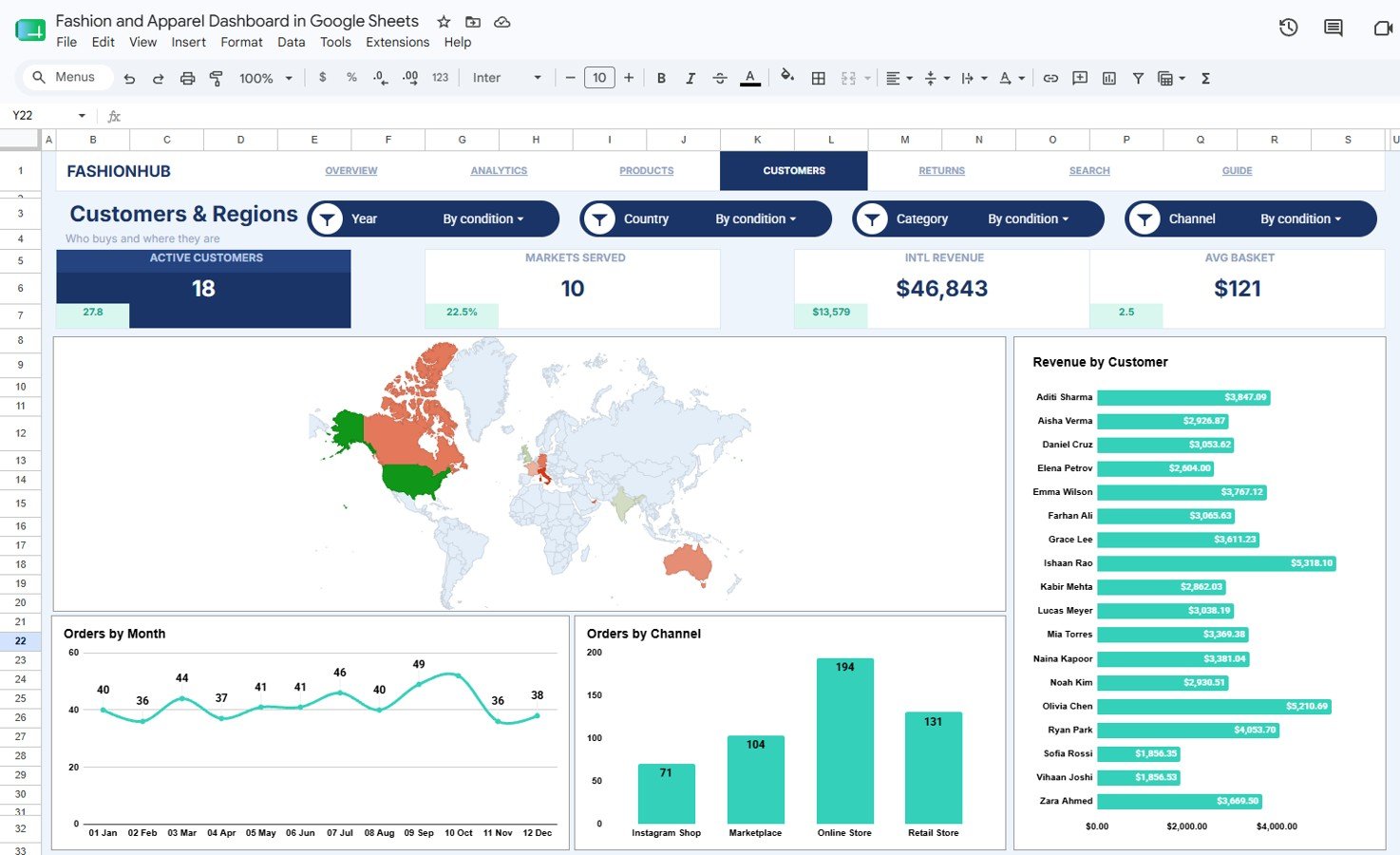Decrease font size with minus button
This screenshot has width=1400, height=855.
click(570, 78)
